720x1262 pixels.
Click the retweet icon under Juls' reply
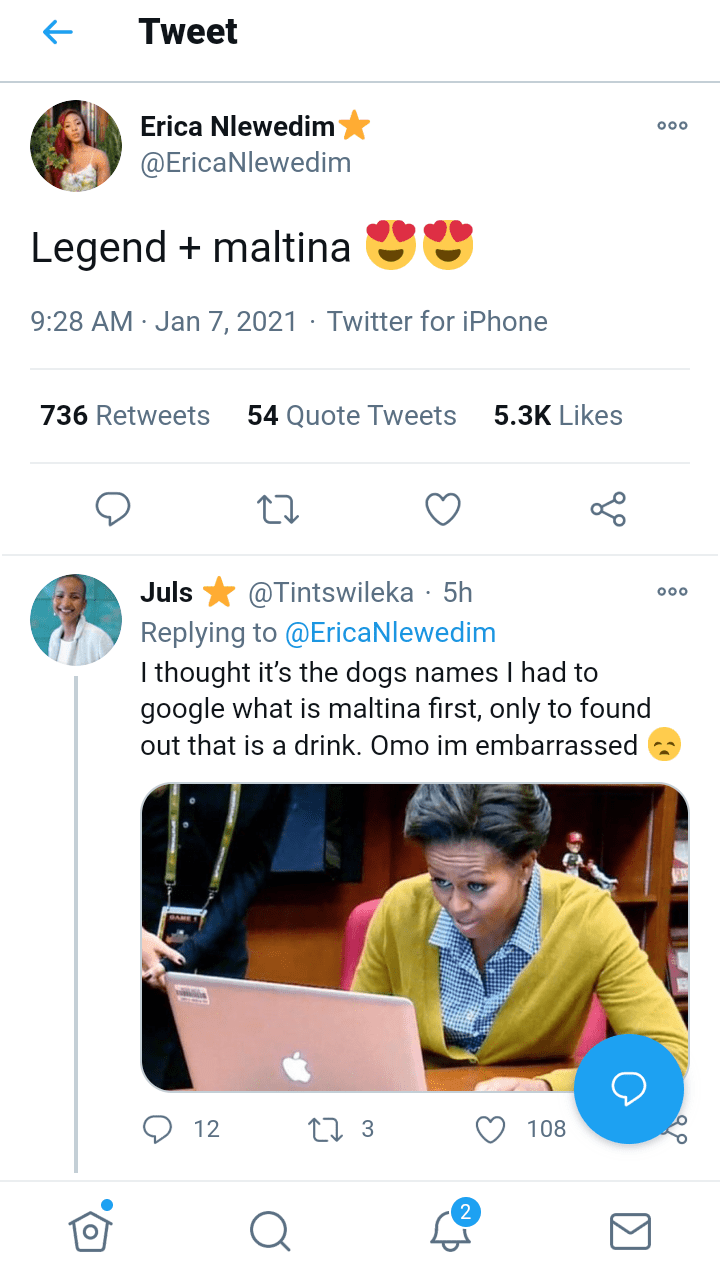[323, 1128]
